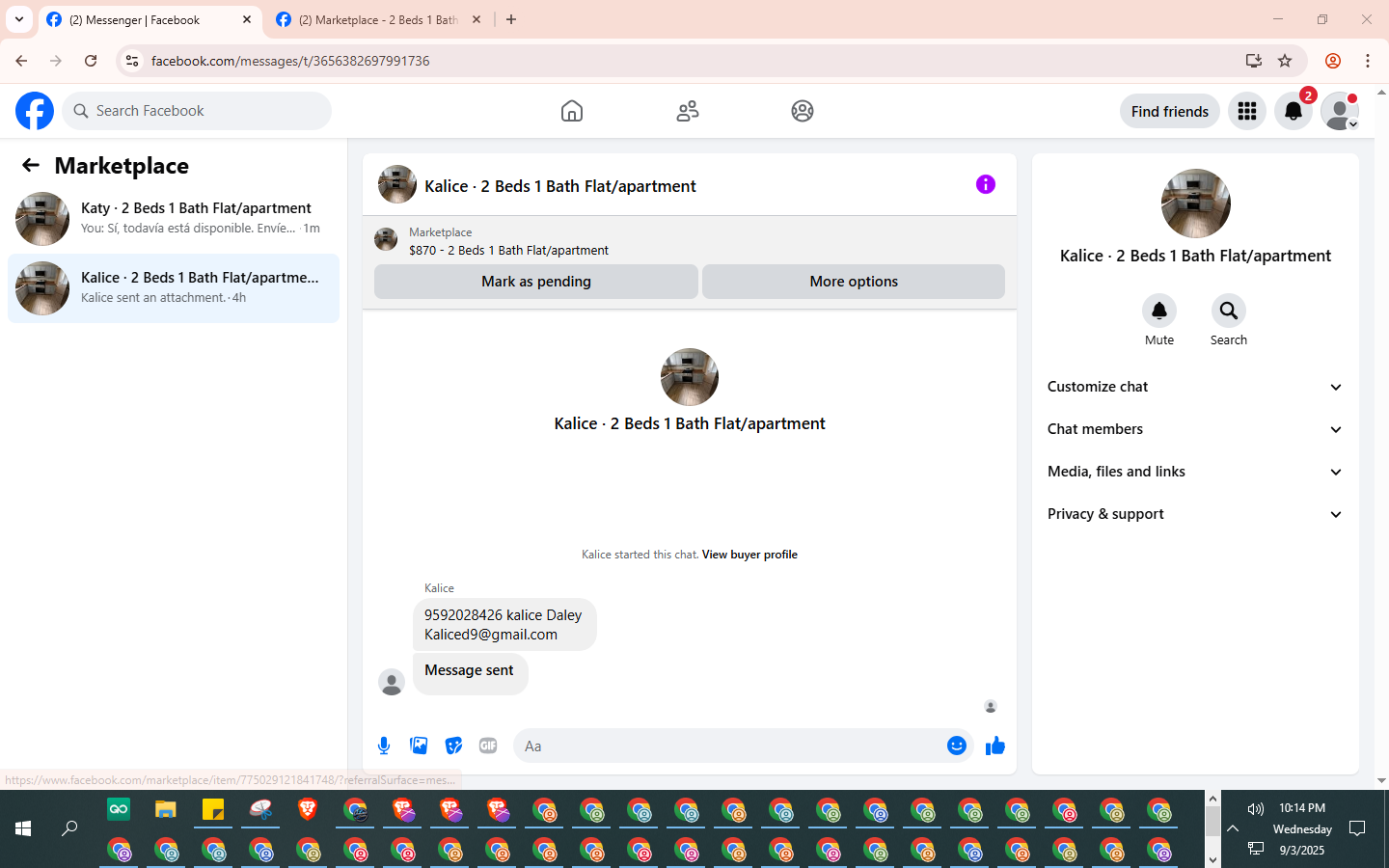Click the browser address bar URL
This screenshot has width=1389, height=868.
tap(290, 61)
